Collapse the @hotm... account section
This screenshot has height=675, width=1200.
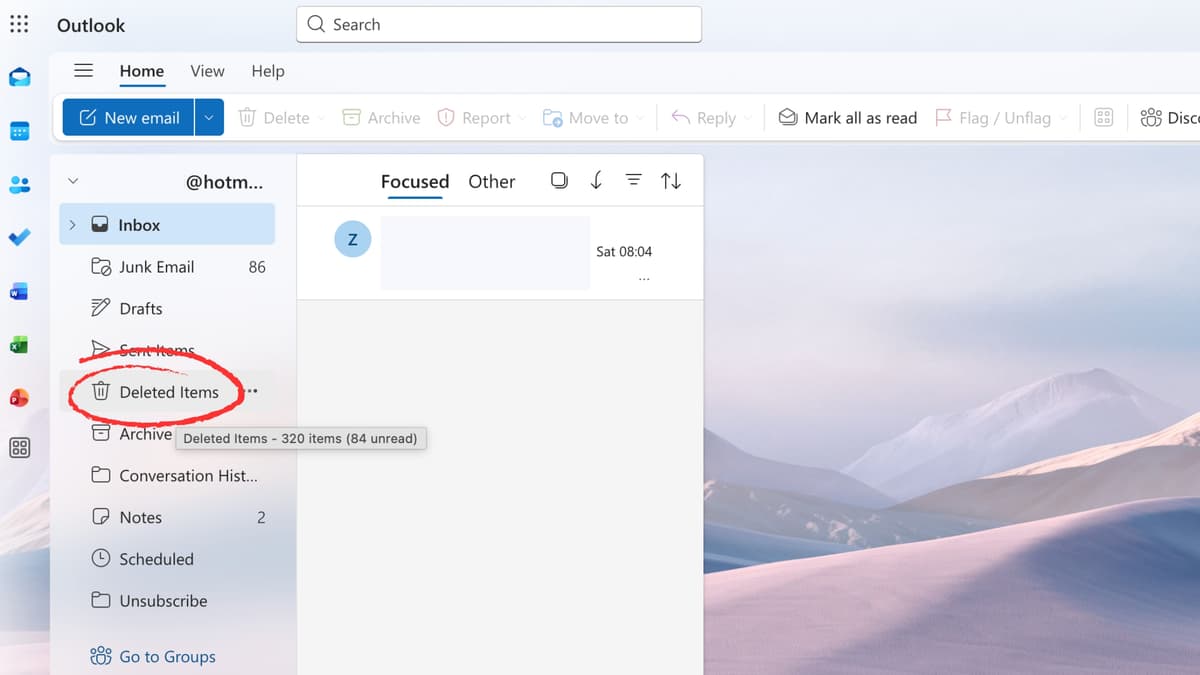[72, 181]
